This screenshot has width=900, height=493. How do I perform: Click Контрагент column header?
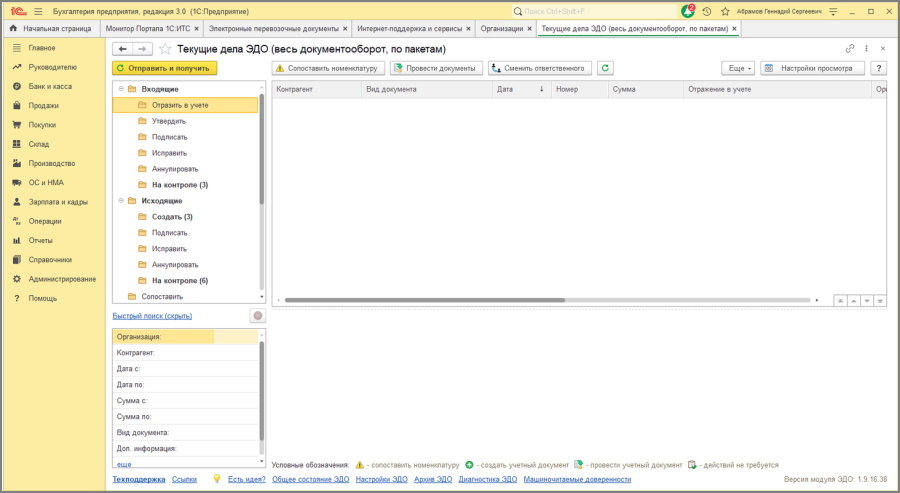(x=317, y=90)
